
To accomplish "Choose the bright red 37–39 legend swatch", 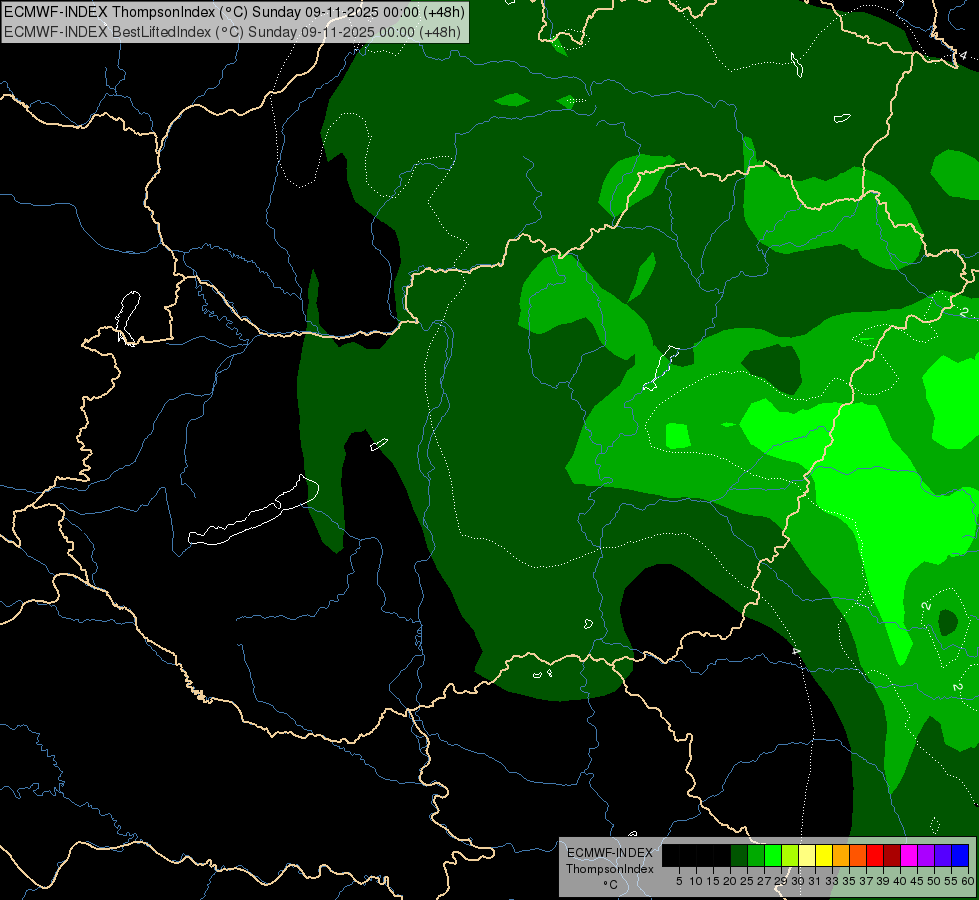I will (875, 855).
